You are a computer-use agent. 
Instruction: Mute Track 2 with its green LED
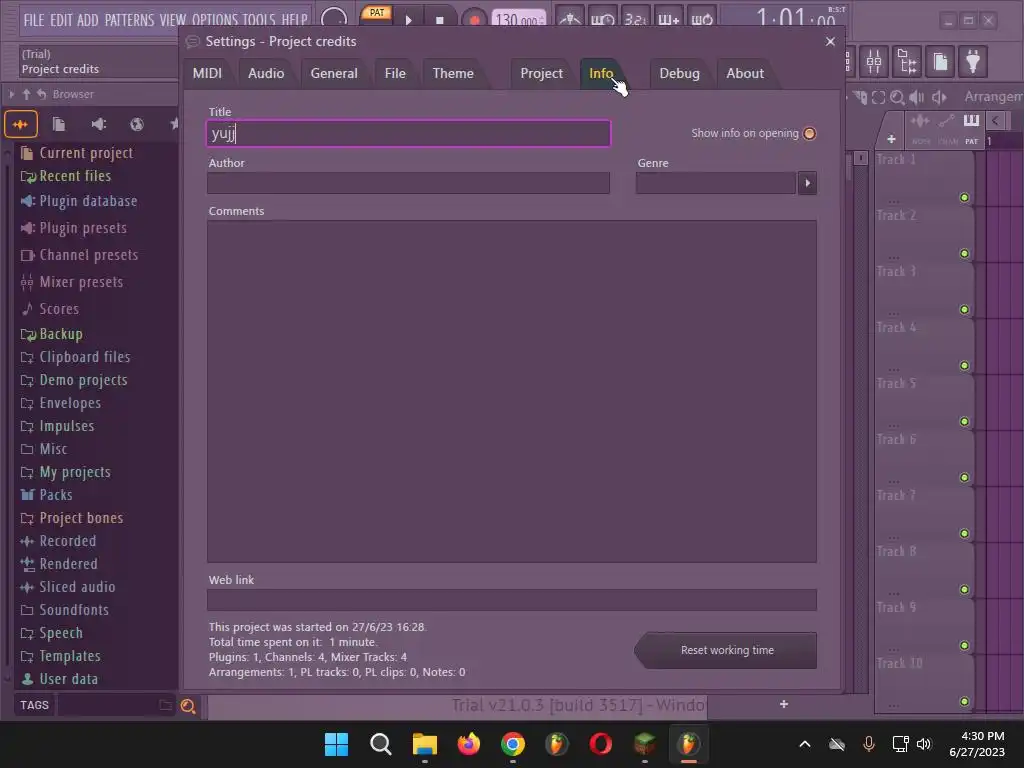click(964, 253)
